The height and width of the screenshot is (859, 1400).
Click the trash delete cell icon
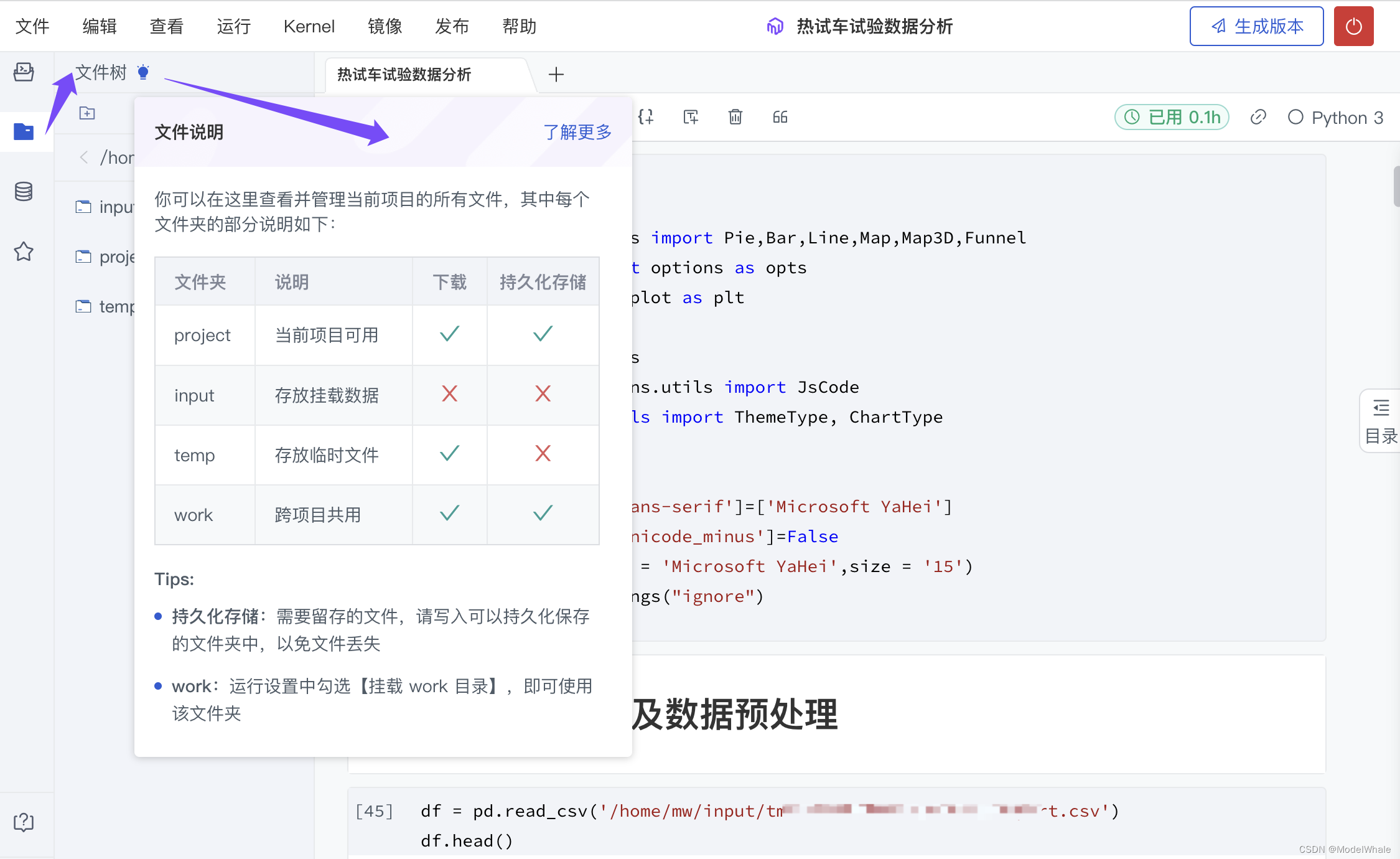point(735,117)
